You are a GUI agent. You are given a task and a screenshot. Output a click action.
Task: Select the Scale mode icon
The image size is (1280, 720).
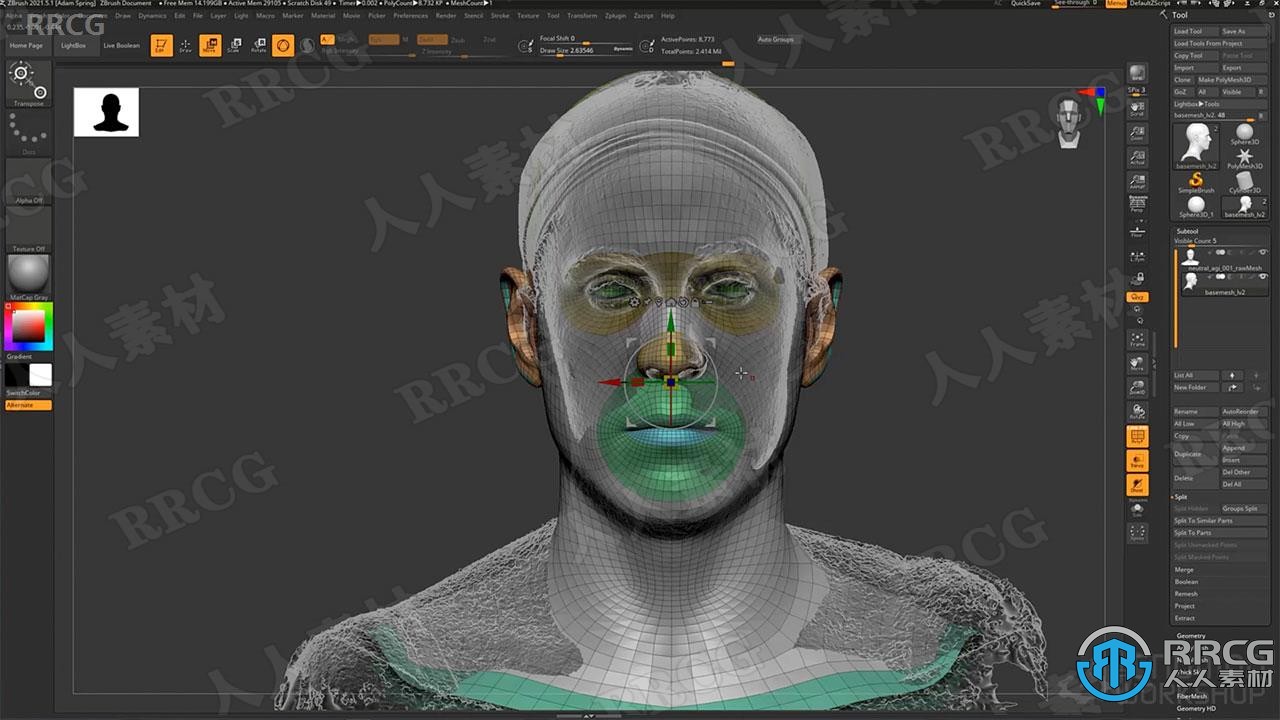(234, 45)
